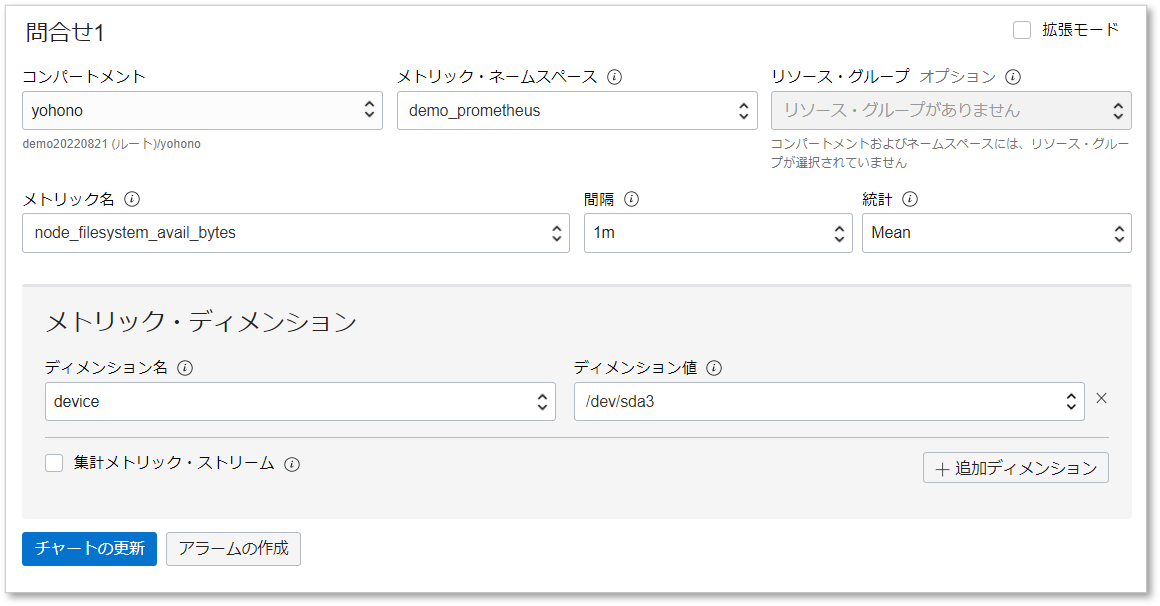Screen dimensions: 1160x606
Task: Click the 集計メトリック・ストリーム info icon
Action: 290,464
